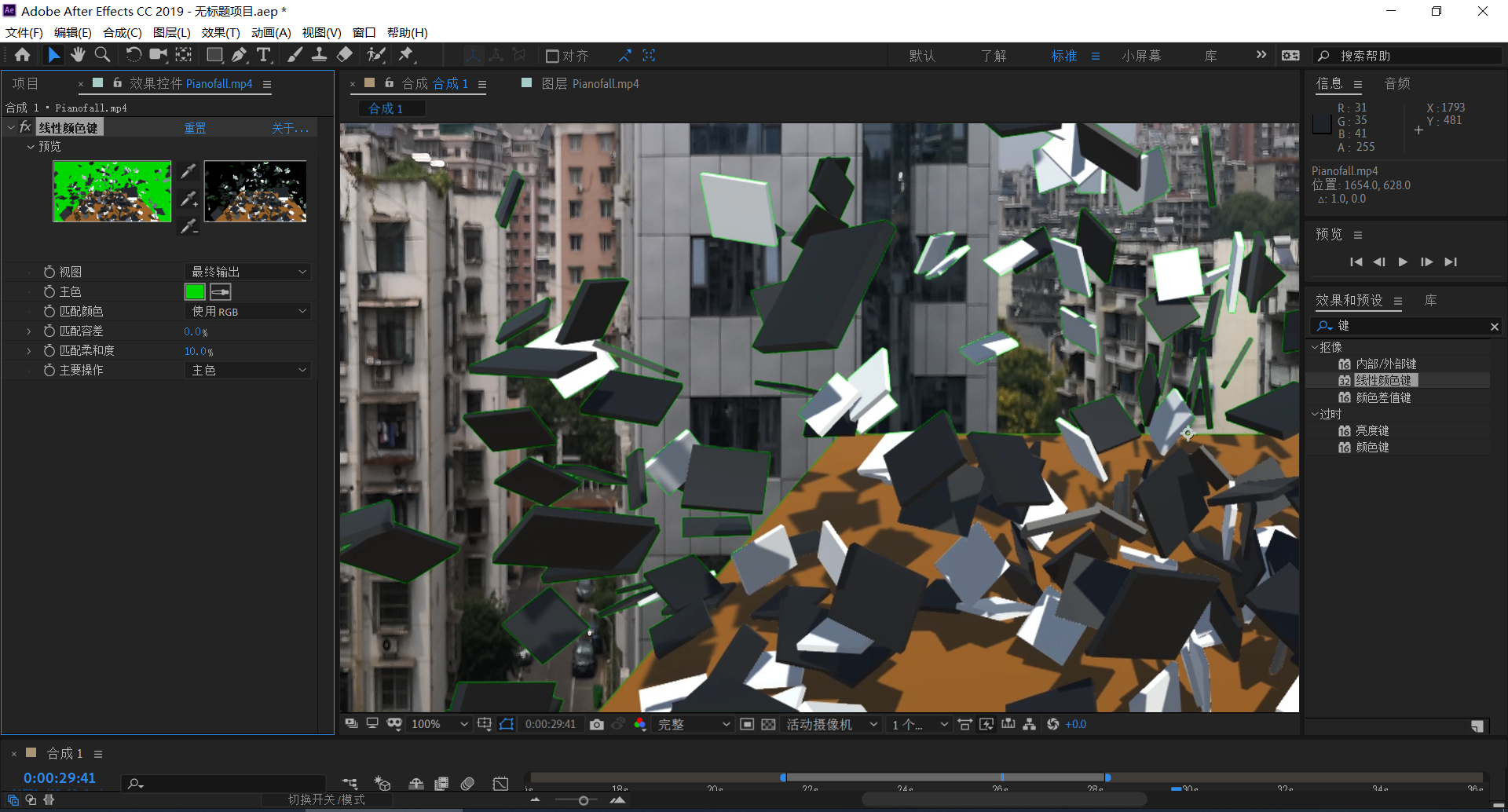
Task: Select the Roto Brush tool
Action: (x=376, y=55)
